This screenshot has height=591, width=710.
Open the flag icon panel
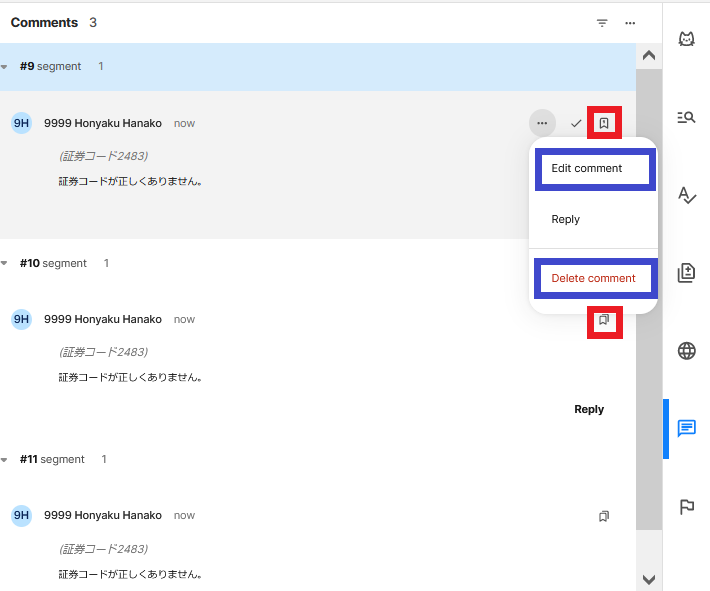click(x=686, y=507)
